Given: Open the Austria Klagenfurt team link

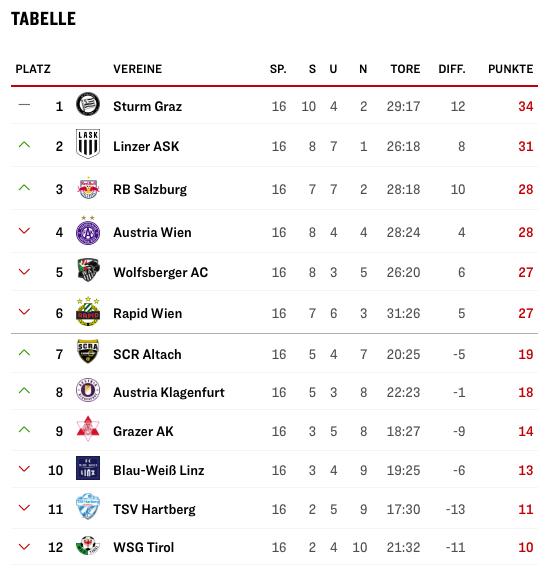Looking at the screenshot, I should tap(169, 392).
